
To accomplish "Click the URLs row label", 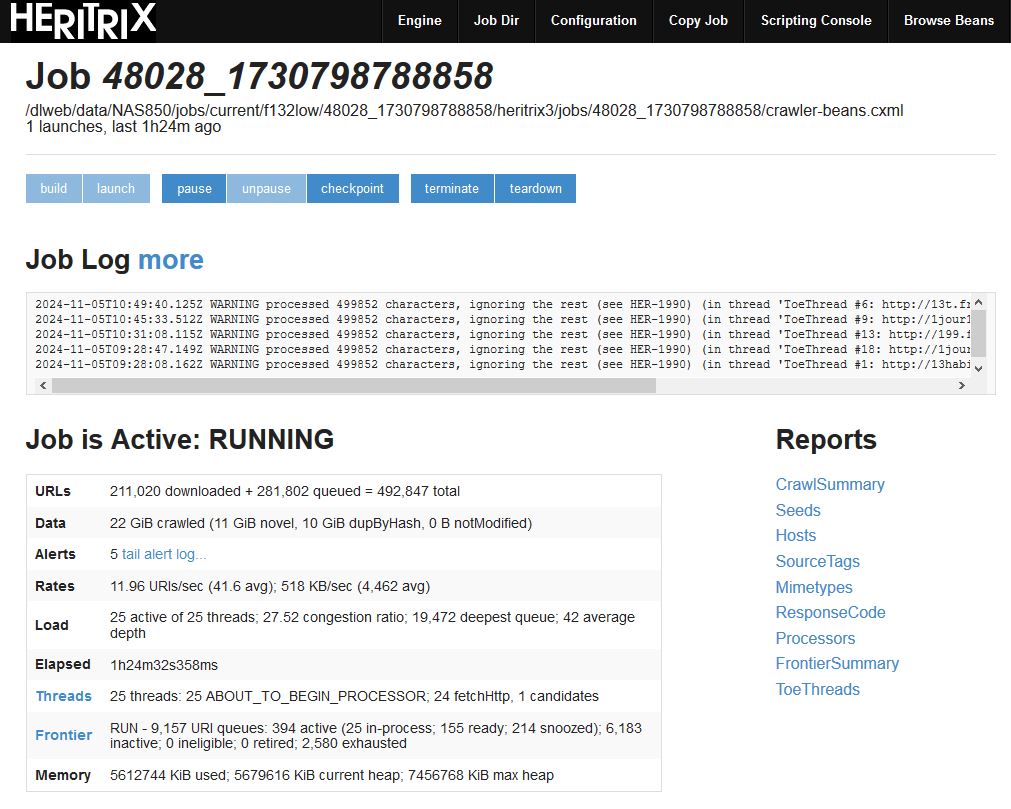I will [x=53, y=491].
